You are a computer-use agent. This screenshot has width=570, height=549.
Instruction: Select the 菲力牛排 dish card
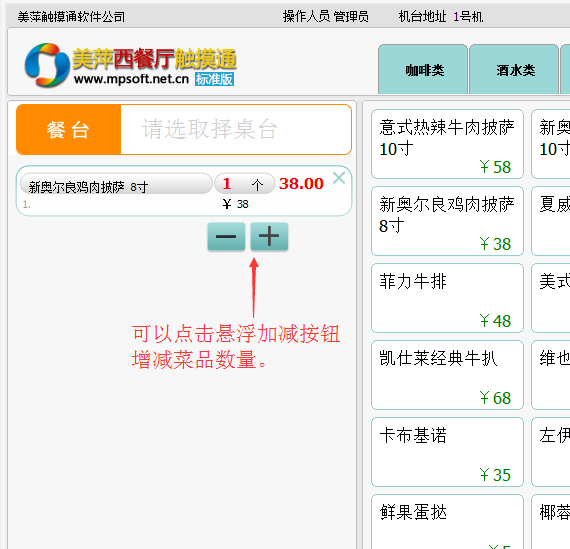click(x=447, y=298)
